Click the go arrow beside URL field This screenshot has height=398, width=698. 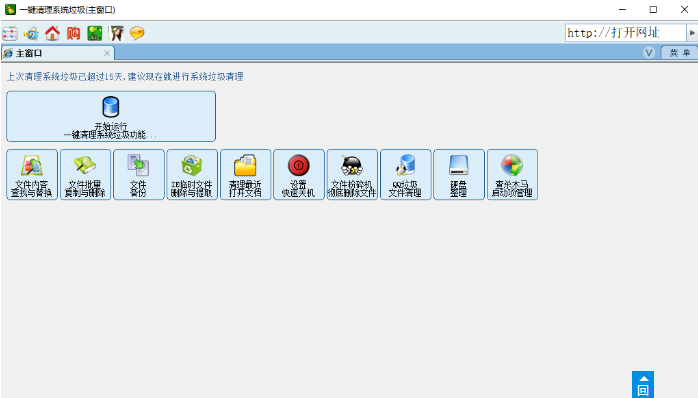[692, 33]
